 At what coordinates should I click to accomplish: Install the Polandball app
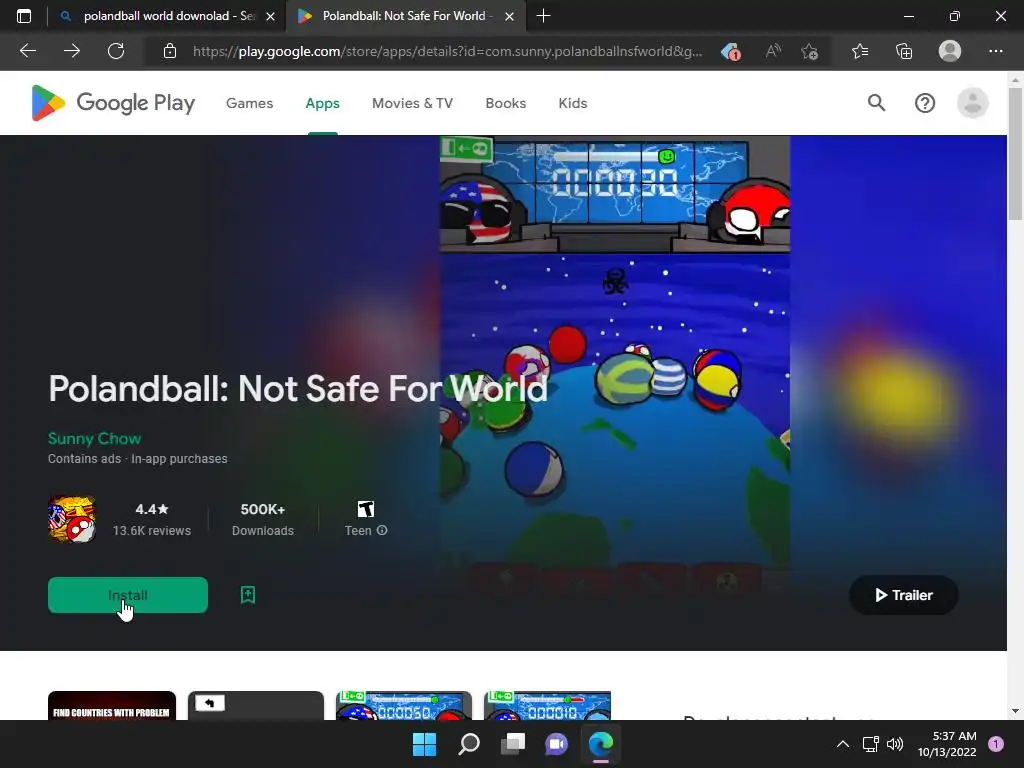pos(128,595)
